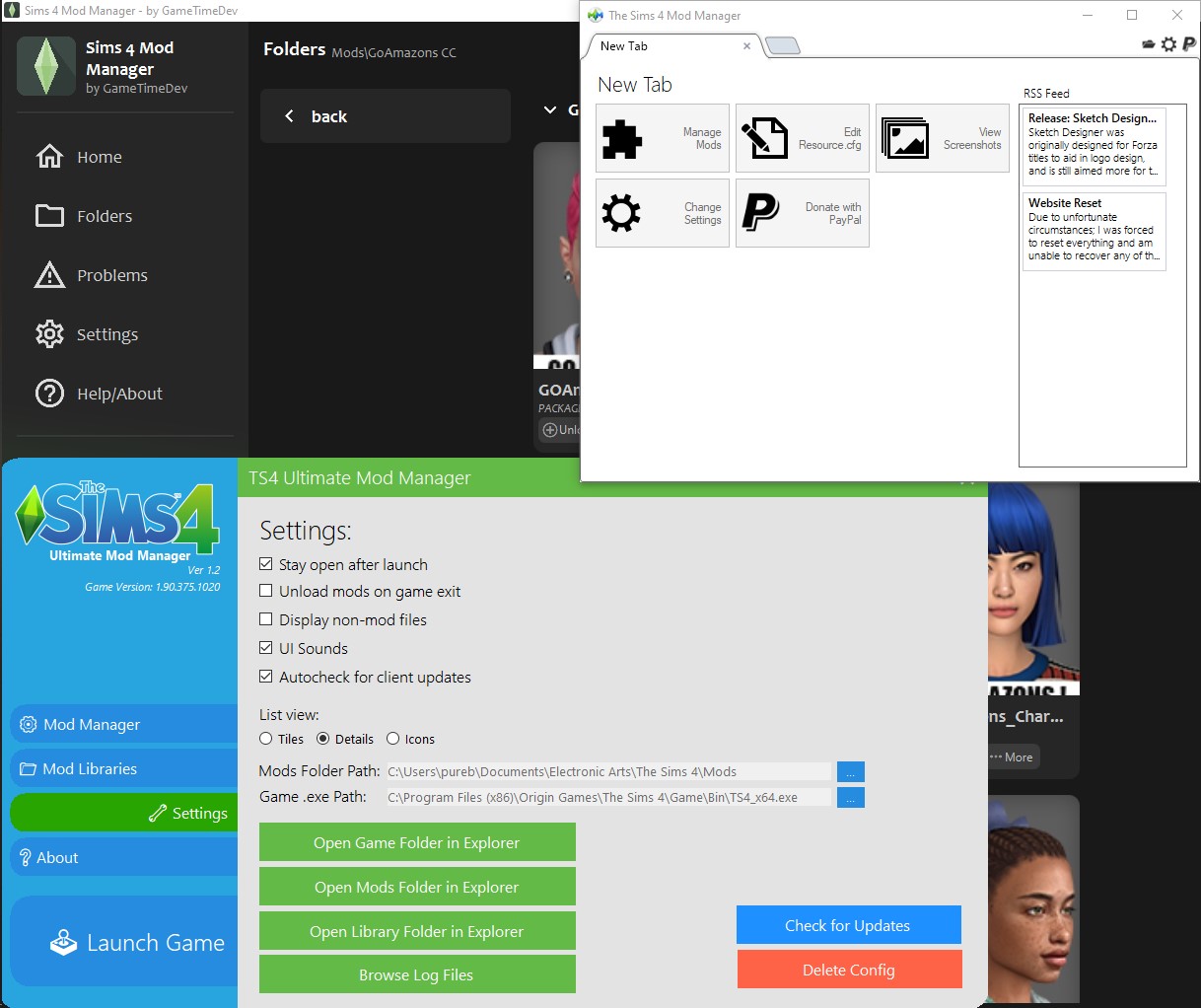Open the Help/About page
The image size is (1201, 1008).
[99, 394]
